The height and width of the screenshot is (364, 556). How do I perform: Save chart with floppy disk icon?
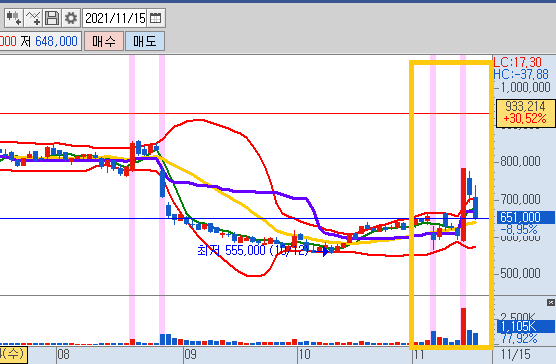coord(52,18)
